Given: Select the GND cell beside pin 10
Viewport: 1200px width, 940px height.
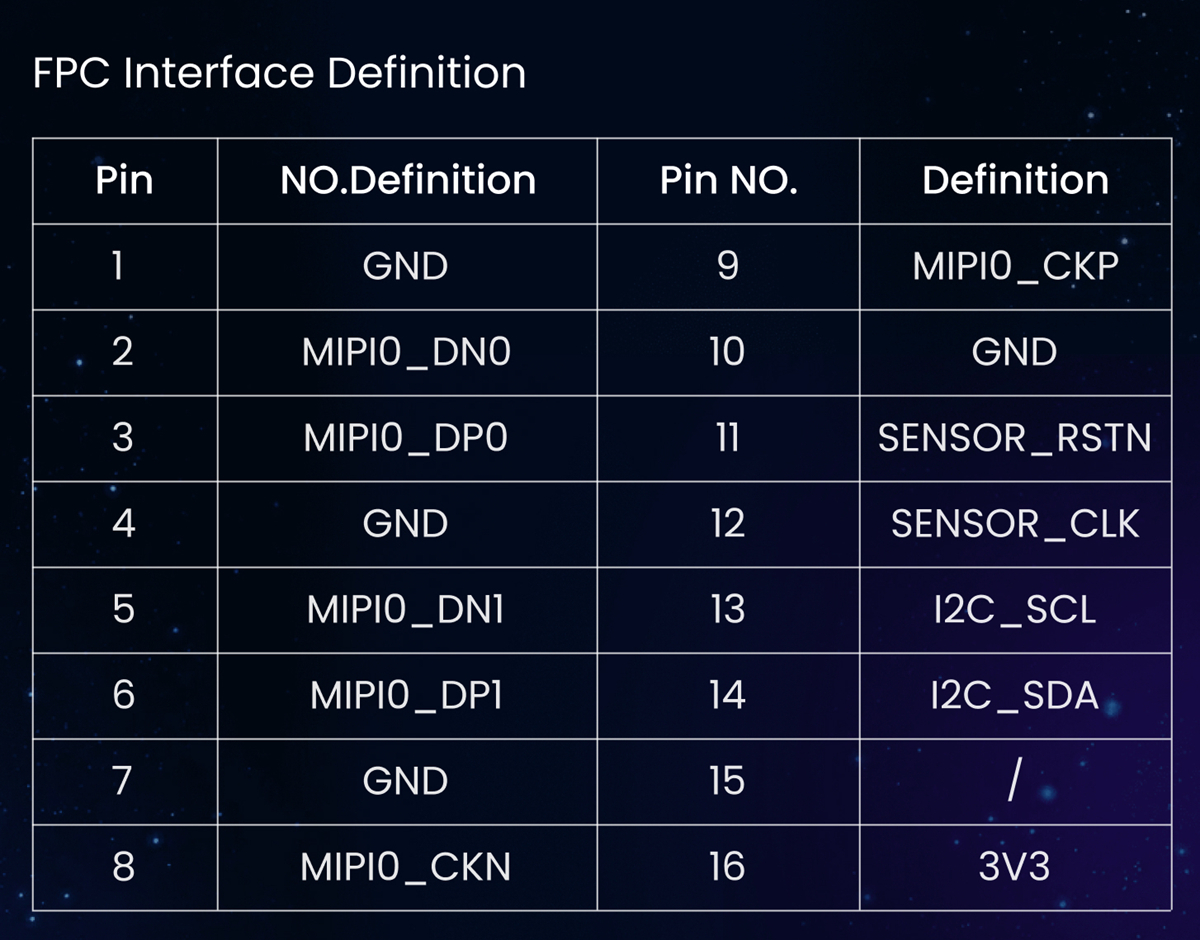Looking at the screenshot, I should pyautogui.click(x=1014, y=352).
